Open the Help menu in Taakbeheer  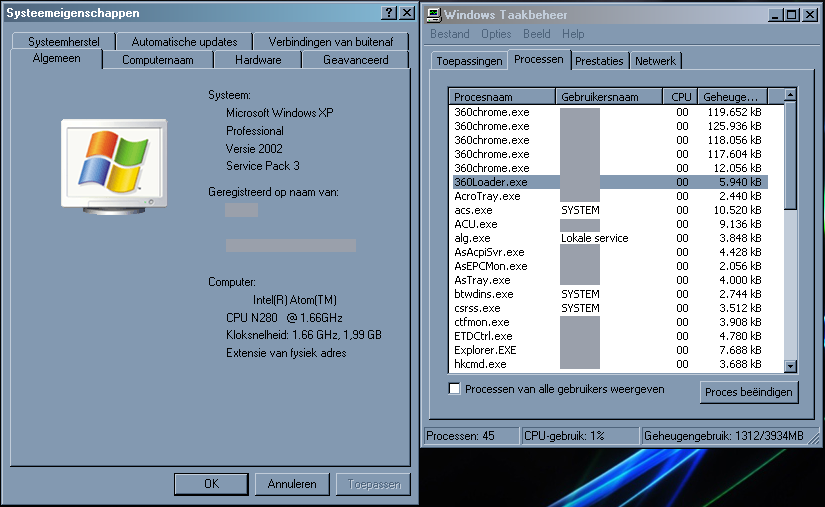click(573, 34)
